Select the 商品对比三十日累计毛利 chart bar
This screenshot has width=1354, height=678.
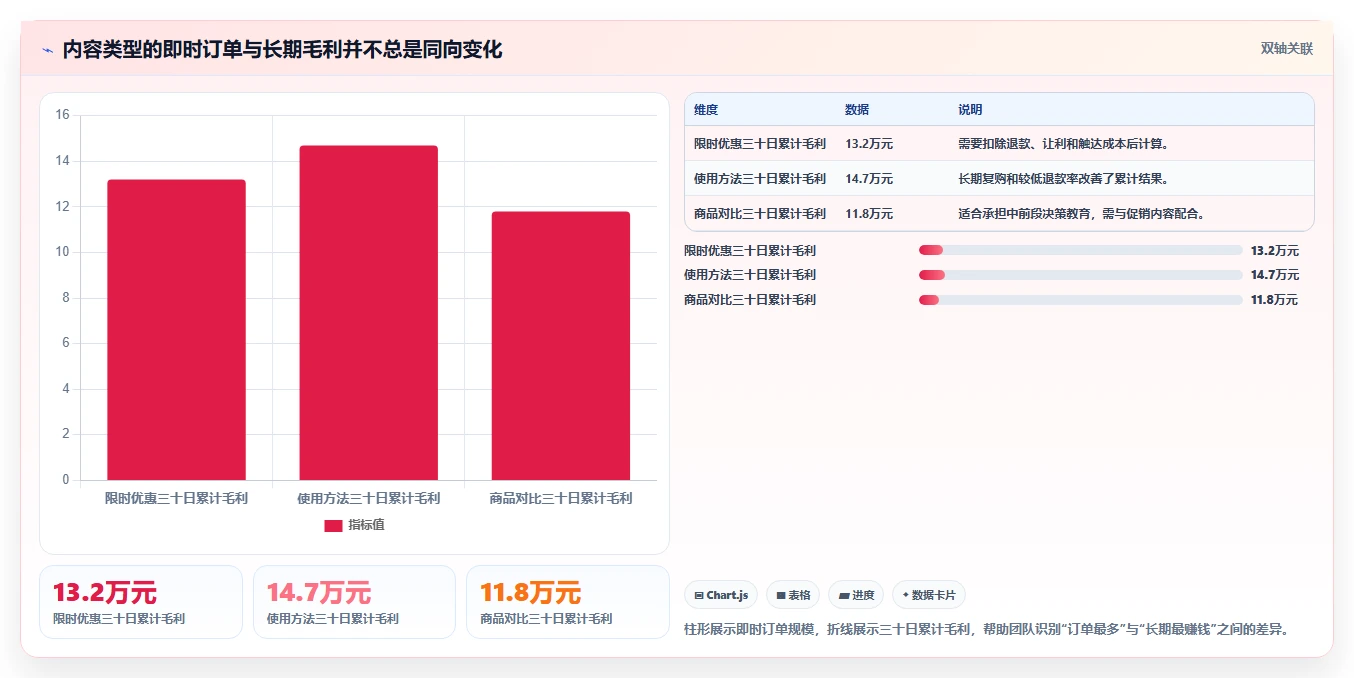point(561,346)
